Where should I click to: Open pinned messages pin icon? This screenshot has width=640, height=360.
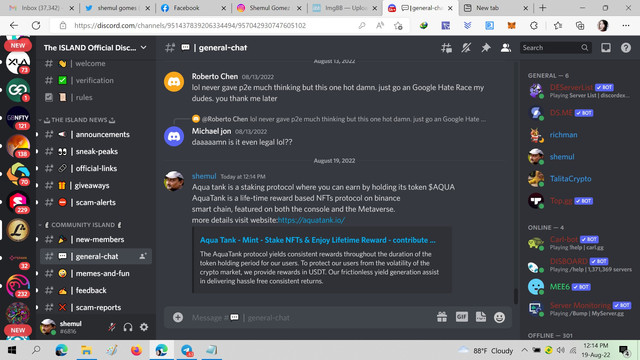pyautogui.click(x=486, y=48)
